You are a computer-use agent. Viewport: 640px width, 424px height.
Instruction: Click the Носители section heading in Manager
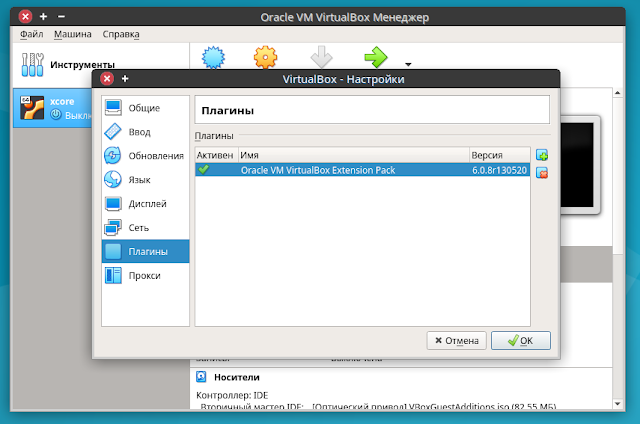(237, 377)
